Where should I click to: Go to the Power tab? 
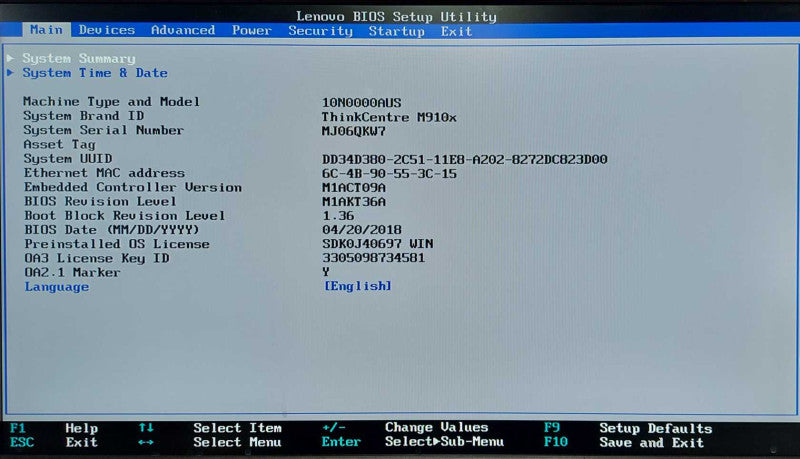tap(252, 31)
